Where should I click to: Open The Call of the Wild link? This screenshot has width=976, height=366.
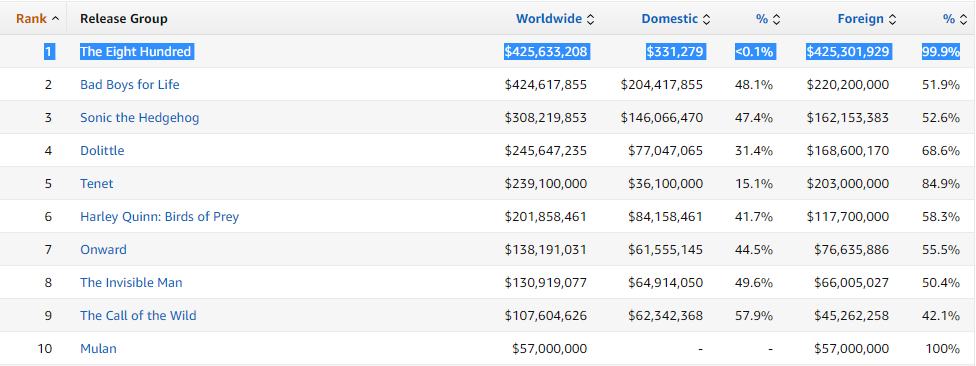click(138, 316)
